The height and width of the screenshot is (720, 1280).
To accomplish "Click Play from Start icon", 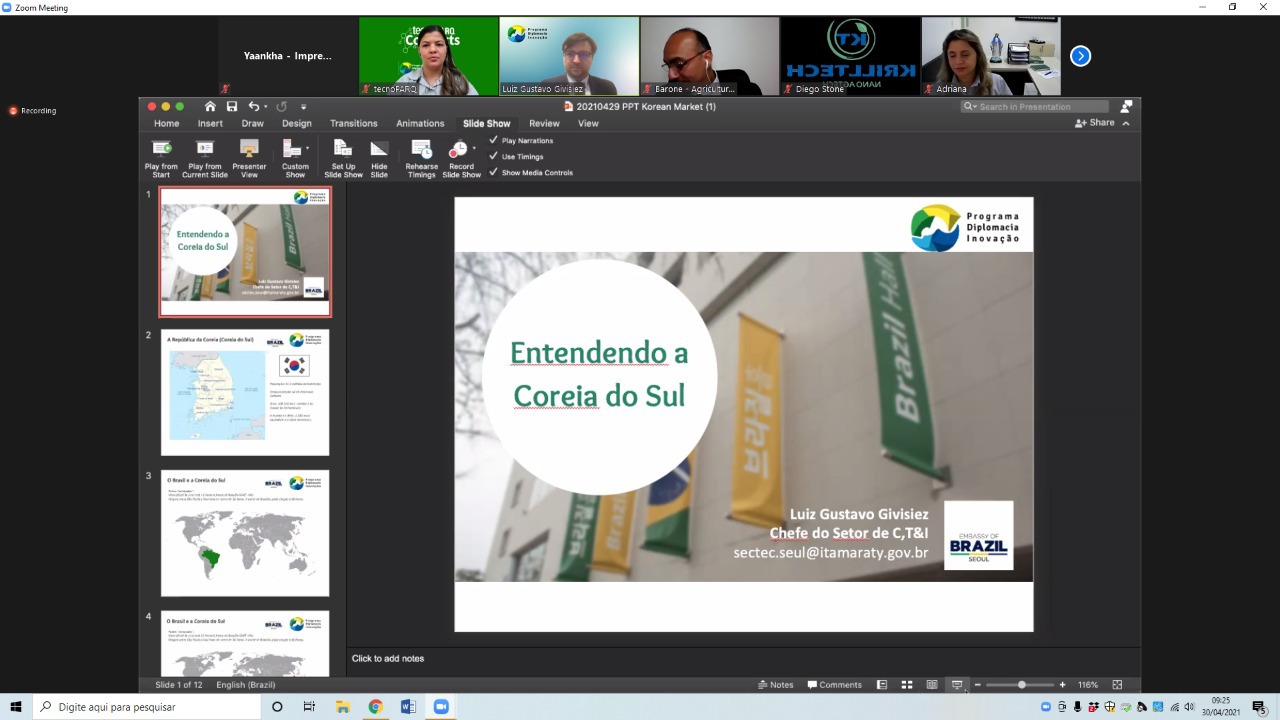I will 161,150.
